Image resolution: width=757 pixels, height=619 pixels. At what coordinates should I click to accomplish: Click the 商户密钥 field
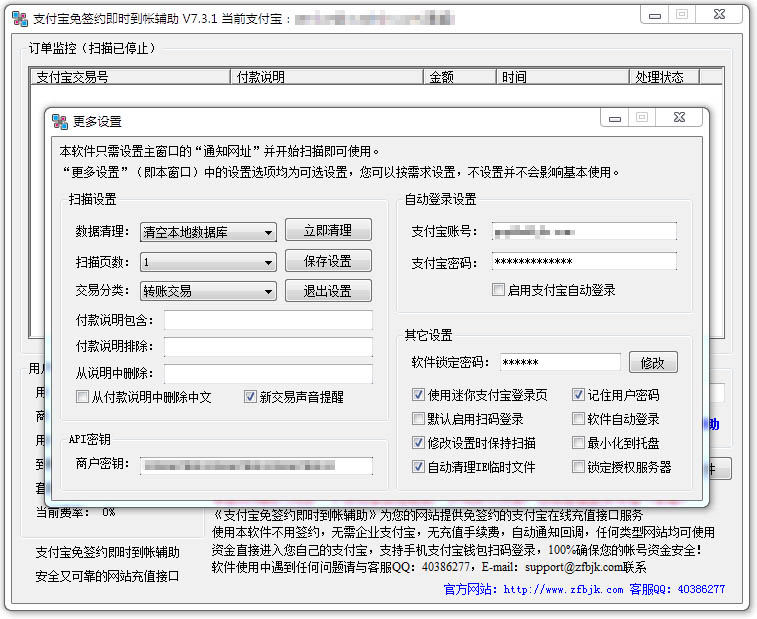coord(257,466)
